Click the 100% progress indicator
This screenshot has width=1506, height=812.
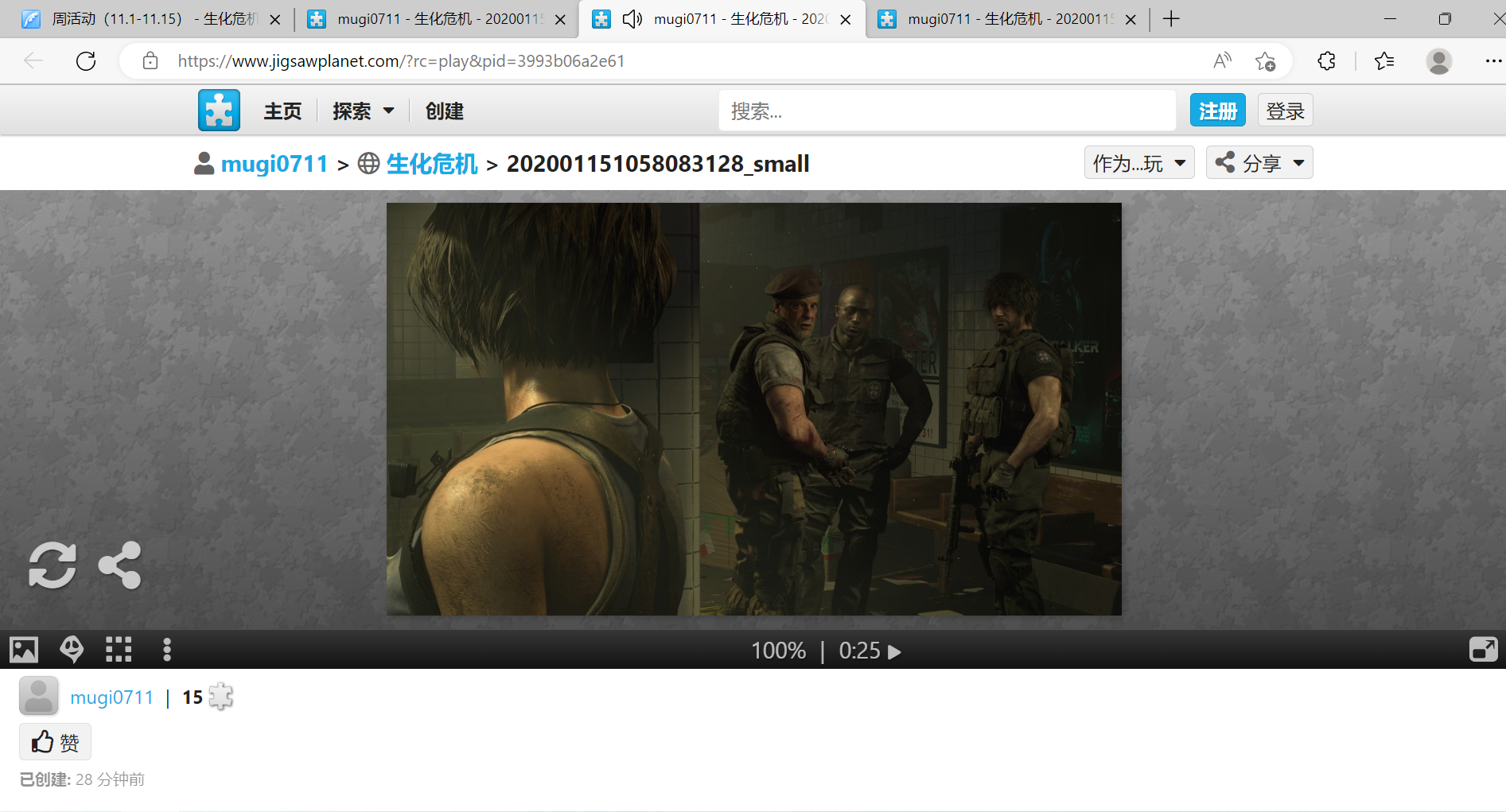778,651
